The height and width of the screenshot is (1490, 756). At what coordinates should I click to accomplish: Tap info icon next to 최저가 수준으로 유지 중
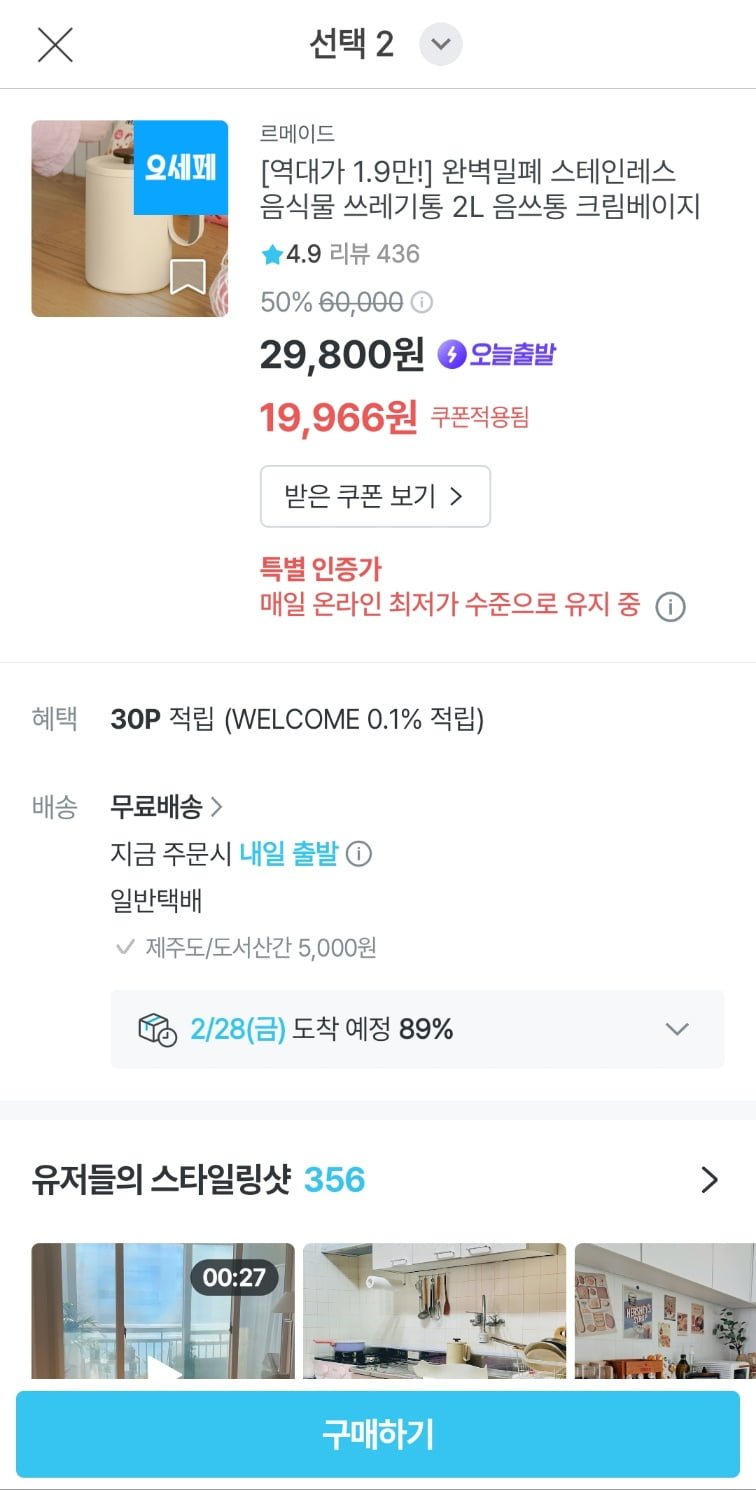670,607
